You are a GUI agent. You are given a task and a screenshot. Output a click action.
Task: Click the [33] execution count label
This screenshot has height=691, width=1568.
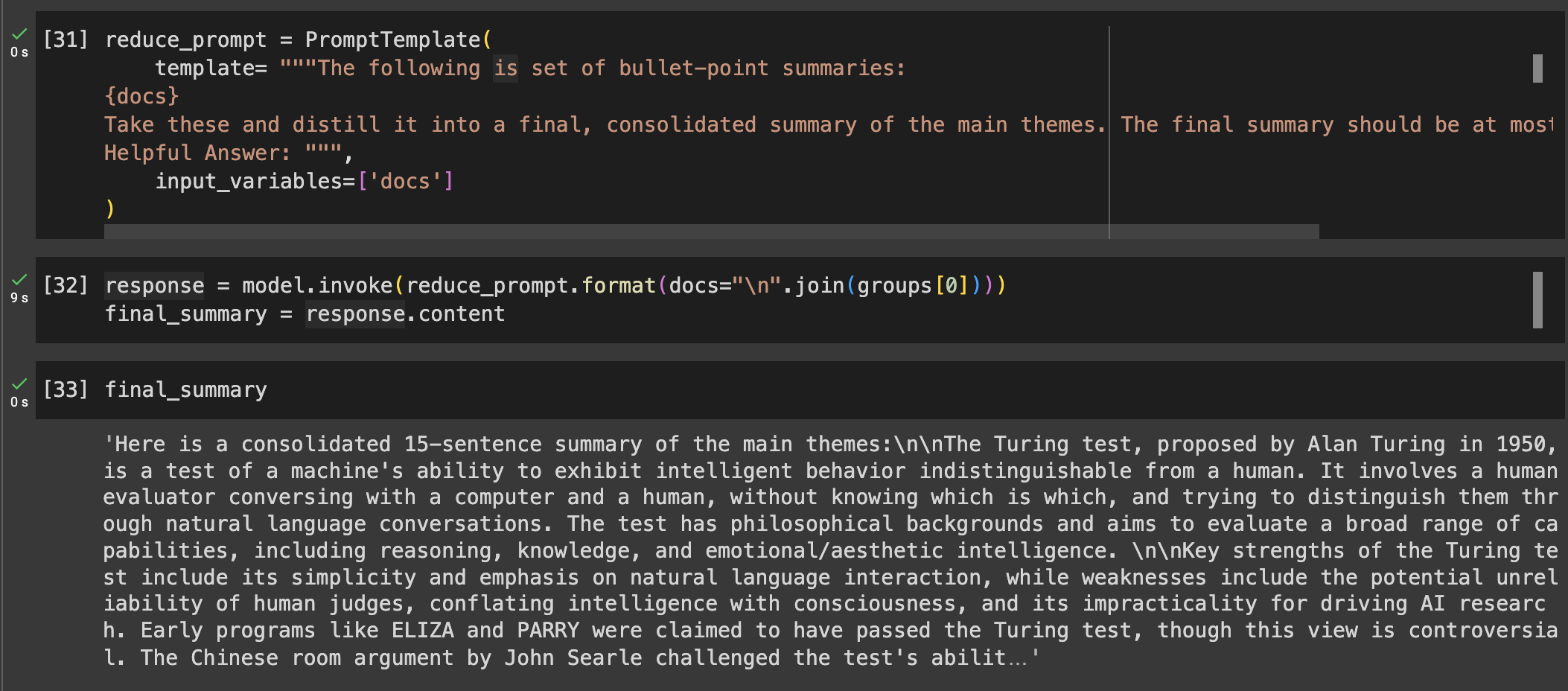[66, 389]
